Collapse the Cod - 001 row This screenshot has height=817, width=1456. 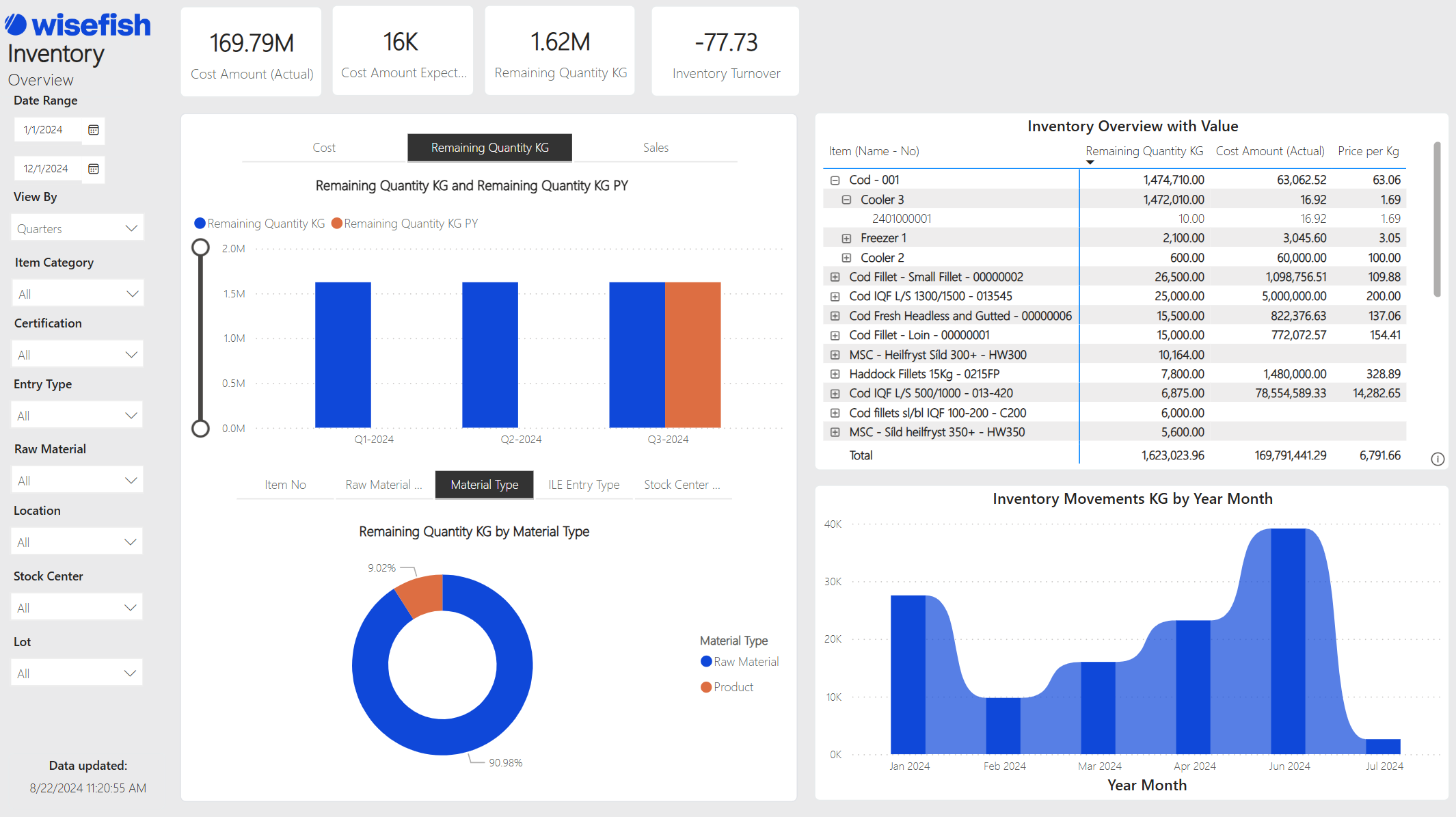835,180
